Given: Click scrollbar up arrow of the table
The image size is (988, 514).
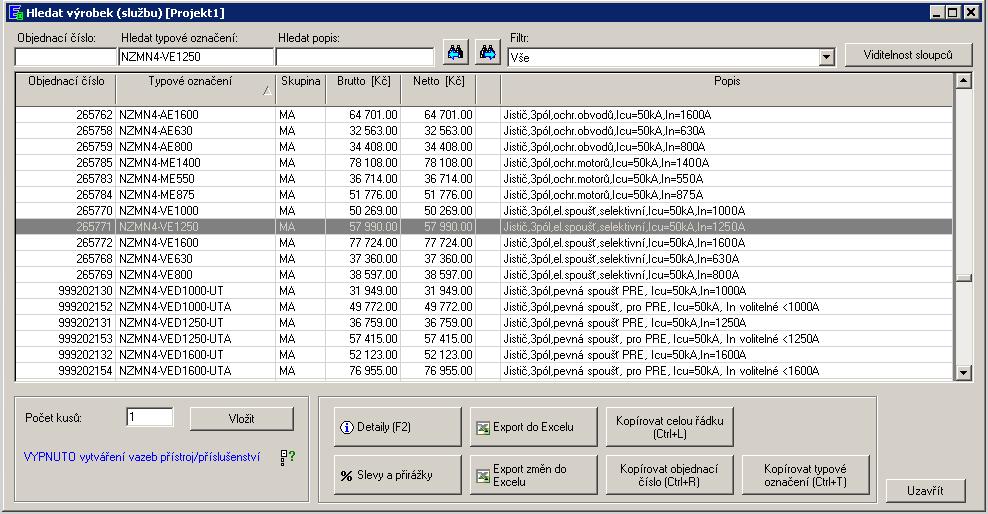Looking at the screenshot, I should pos(963,81).
